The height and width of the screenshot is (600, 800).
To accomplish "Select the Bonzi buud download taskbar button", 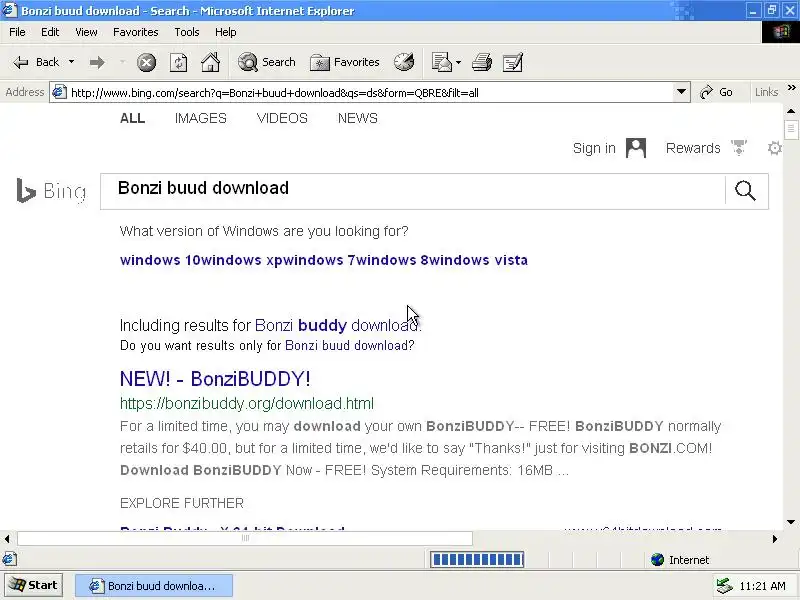I will click(x=154, y=586).
